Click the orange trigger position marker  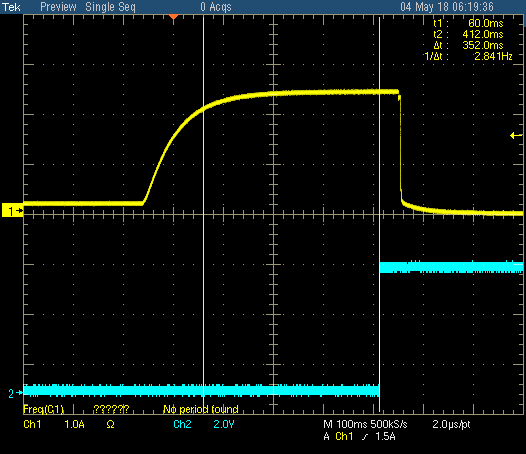[173, 16]
